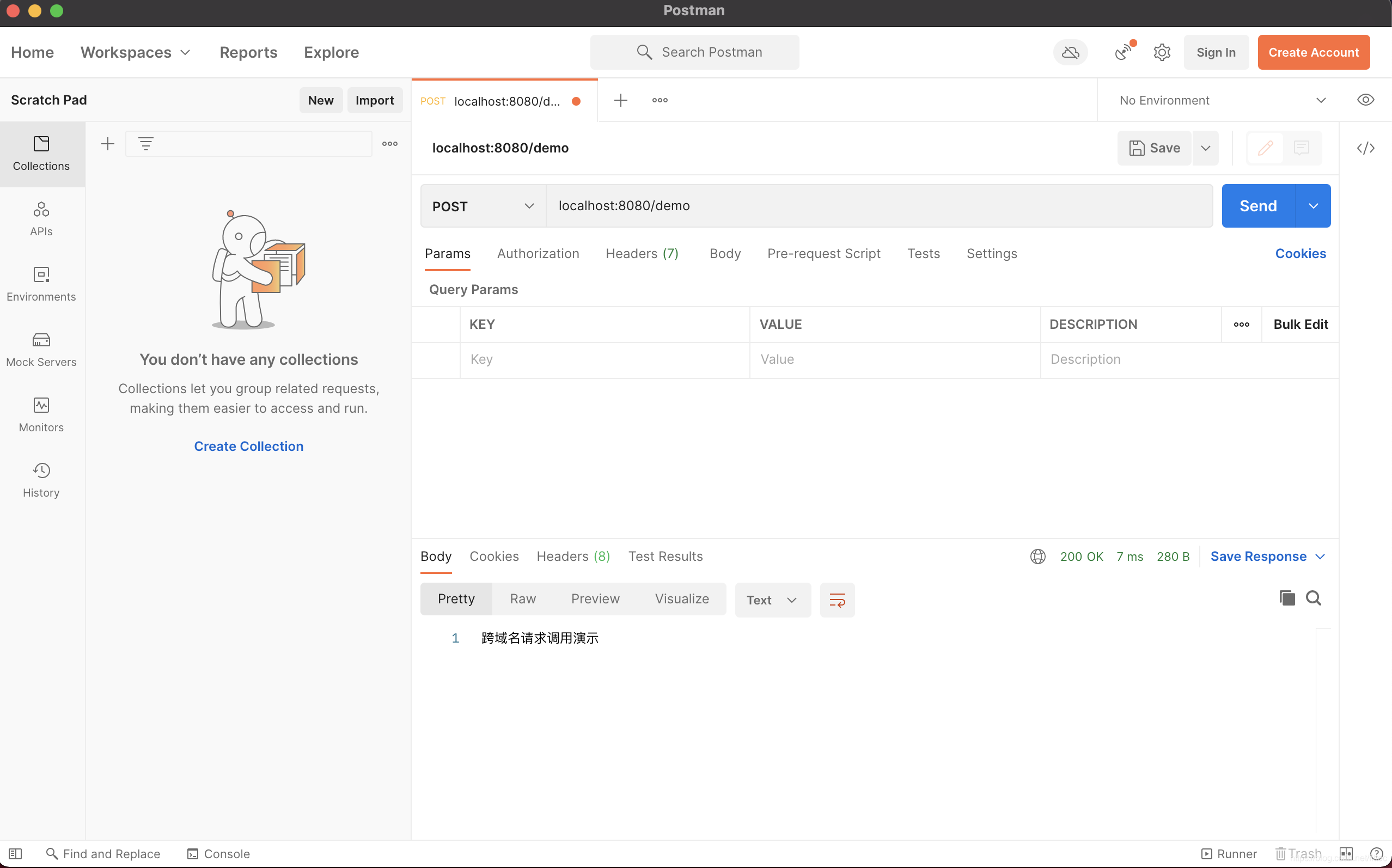Click the environment quick look eye icon
This screenshot has height=868, width=1392.
pyautogui.click(x=1365, y=100)
